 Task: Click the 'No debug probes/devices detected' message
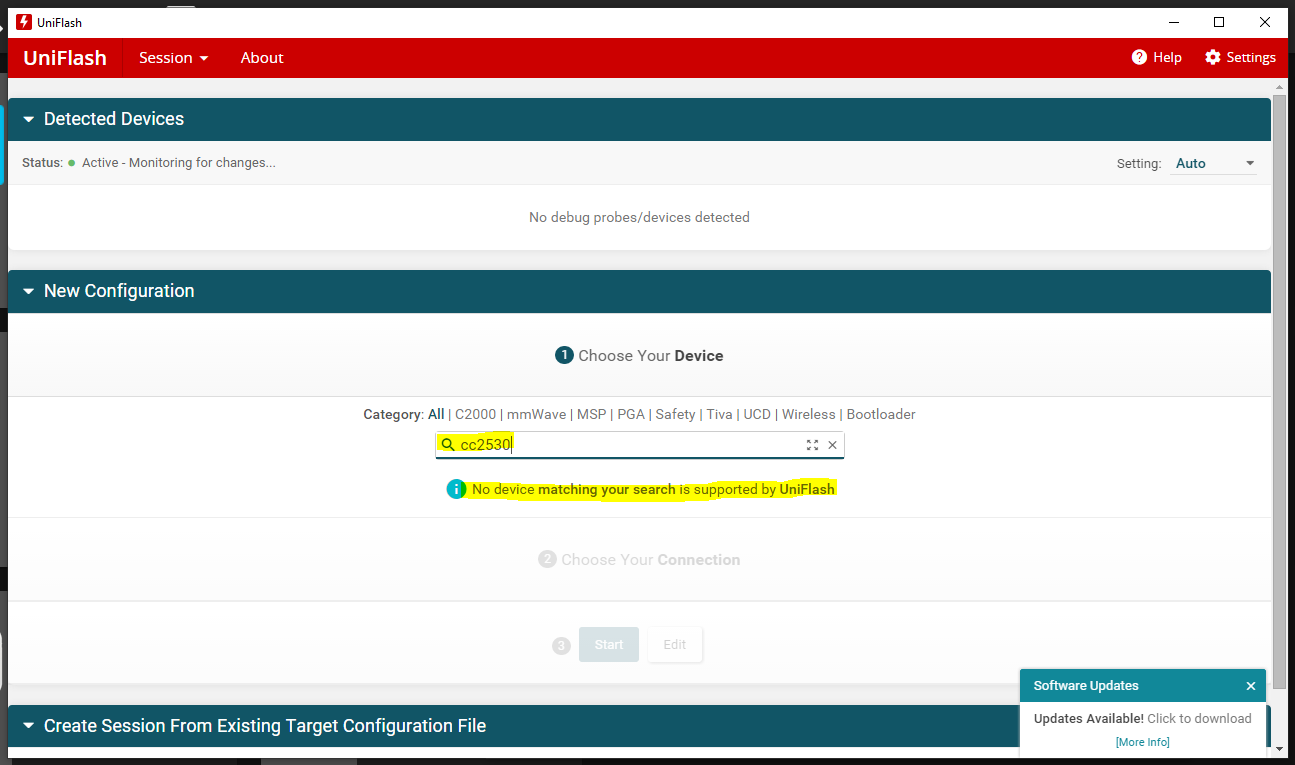[639, 217]
